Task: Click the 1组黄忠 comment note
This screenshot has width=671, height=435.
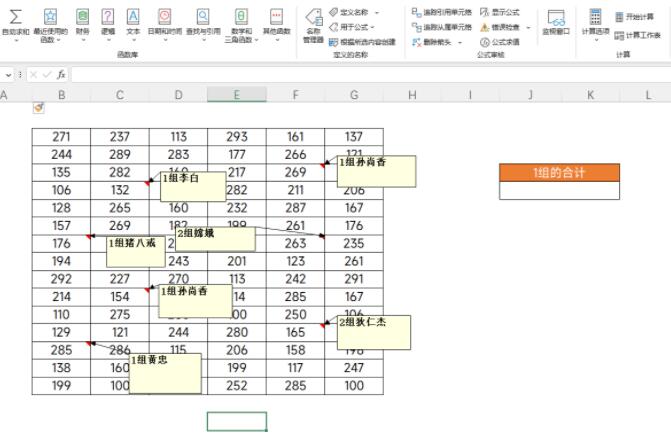Action: coord(165,373)
